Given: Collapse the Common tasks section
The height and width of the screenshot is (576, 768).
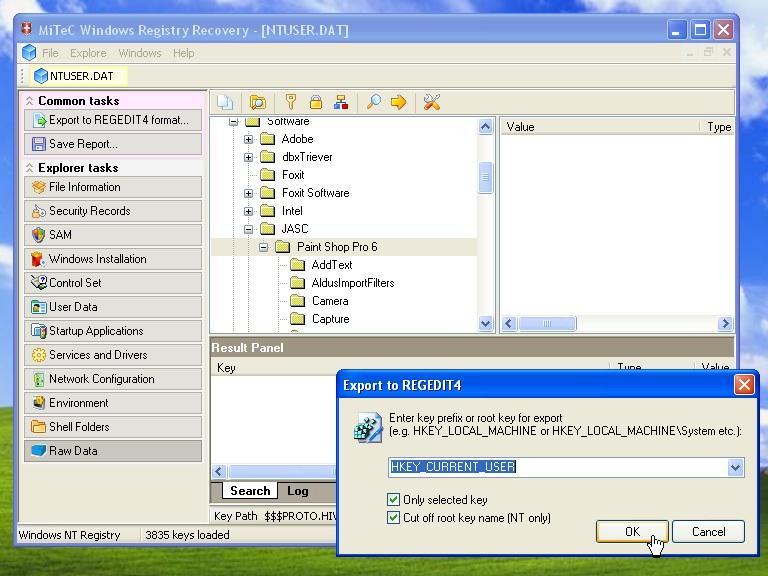Looking at the screenshot, I should [29, 101].
